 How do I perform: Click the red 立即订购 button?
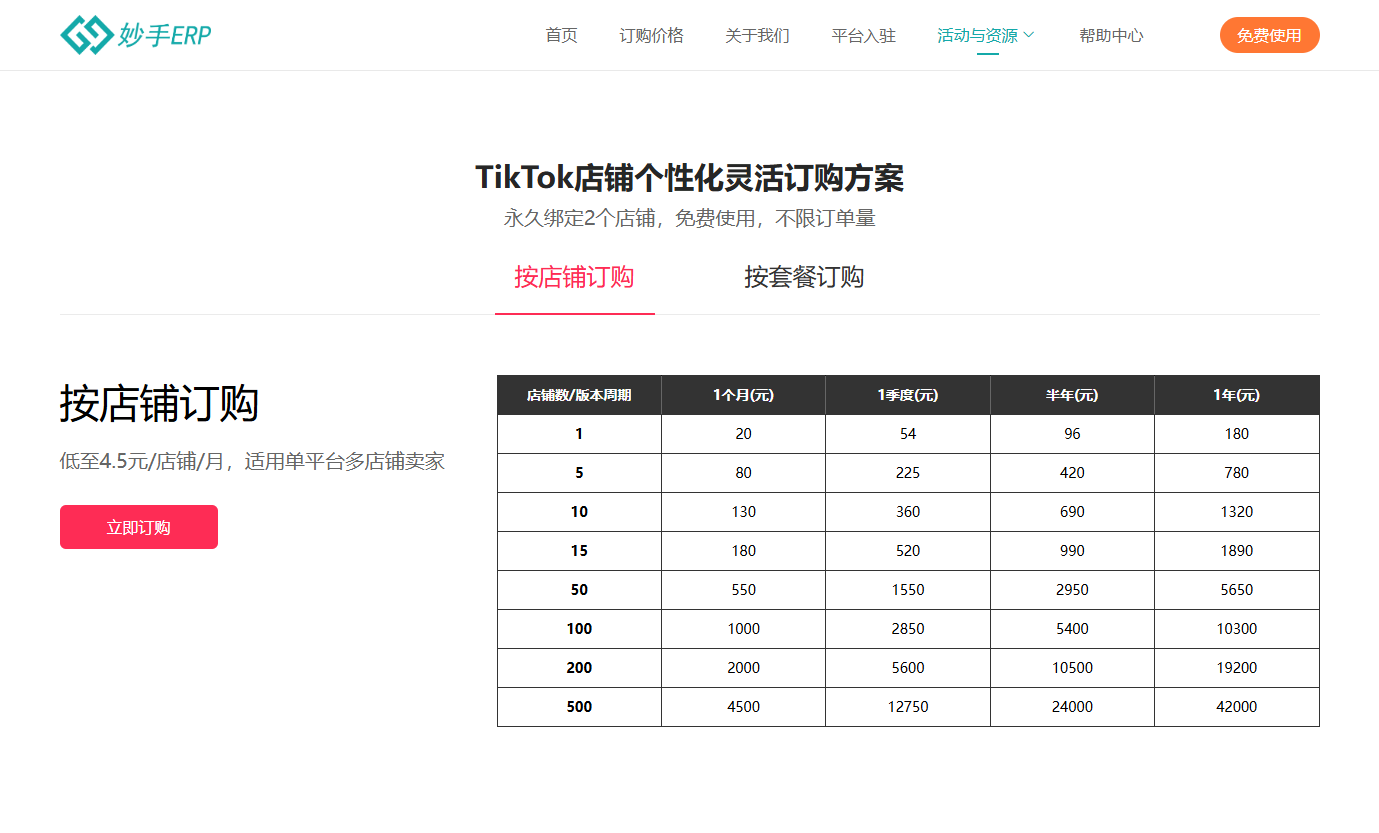pyautogui.click(x=139, y=527)
